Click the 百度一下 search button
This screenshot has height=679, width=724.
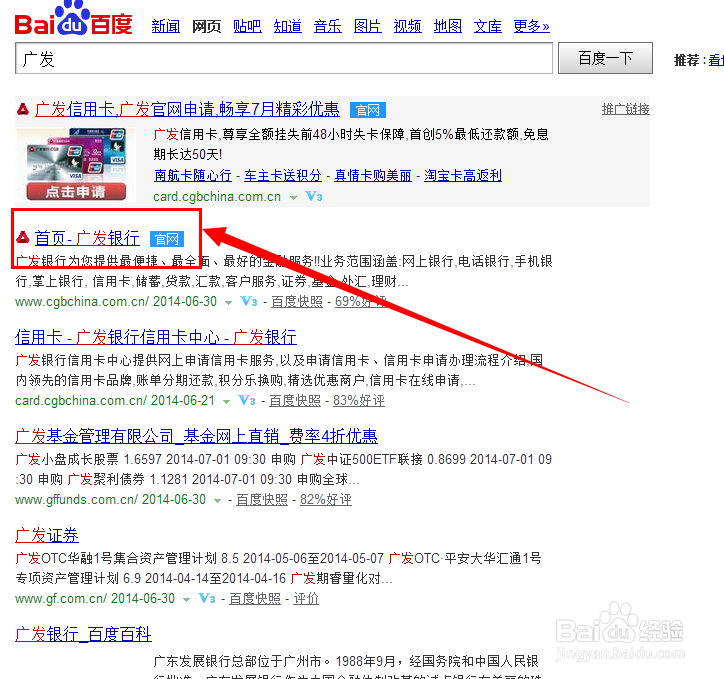(x=605, y=58)
